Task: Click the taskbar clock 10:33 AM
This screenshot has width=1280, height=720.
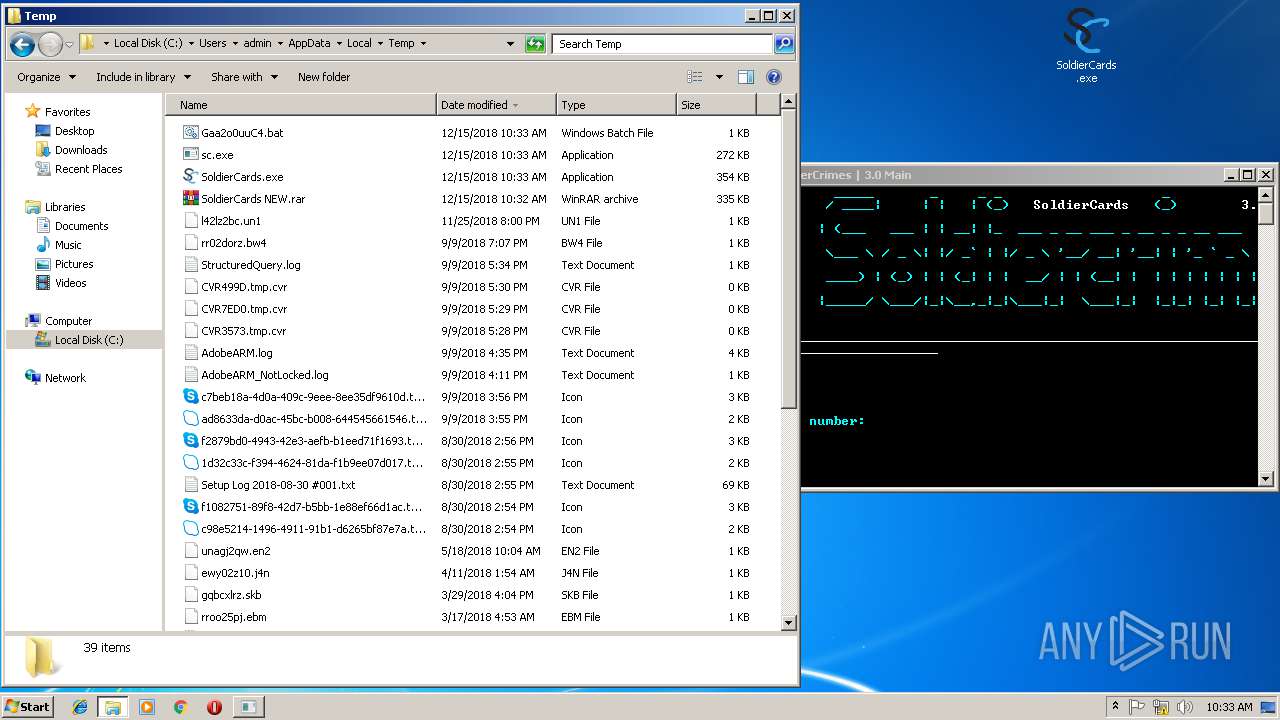Action: click(x=1229, y=707)
